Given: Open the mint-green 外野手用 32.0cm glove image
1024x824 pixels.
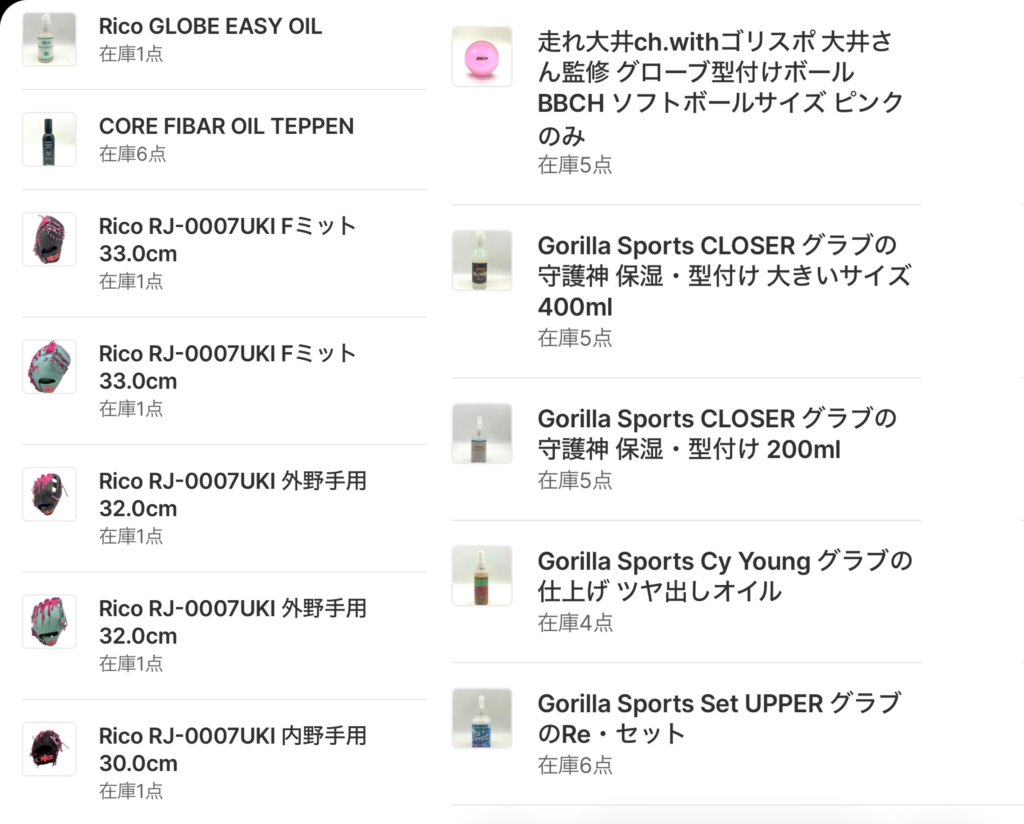Looking at the screenshot, I should [49, 621].
